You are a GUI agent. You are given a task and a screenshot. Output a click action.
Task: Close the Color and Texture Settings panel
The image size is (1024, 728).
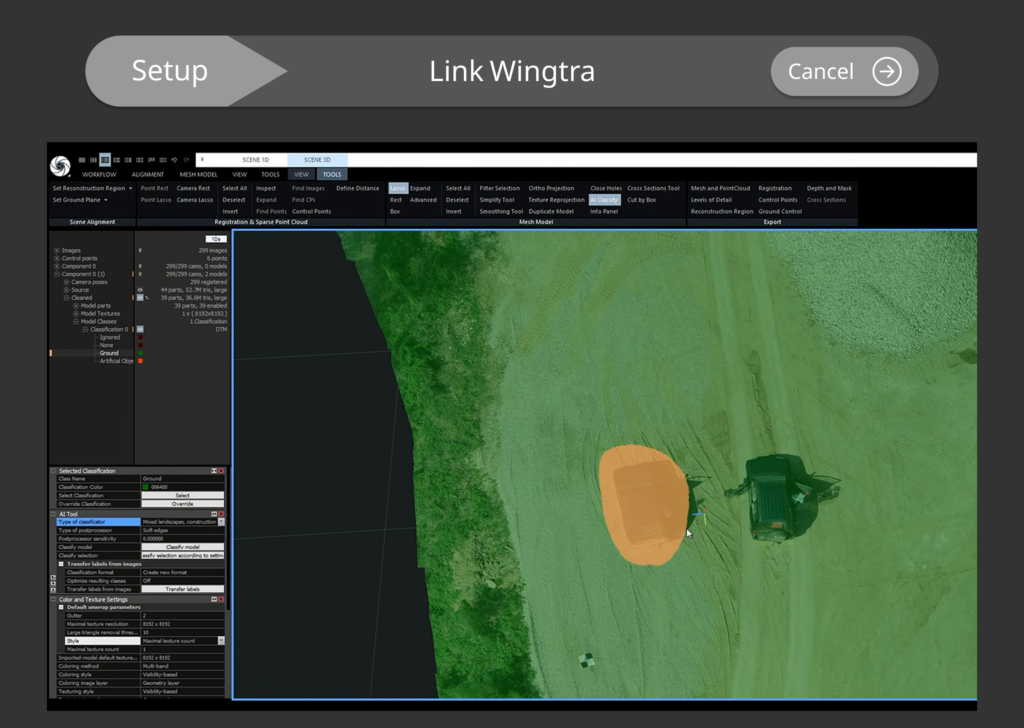click(221, 599)
